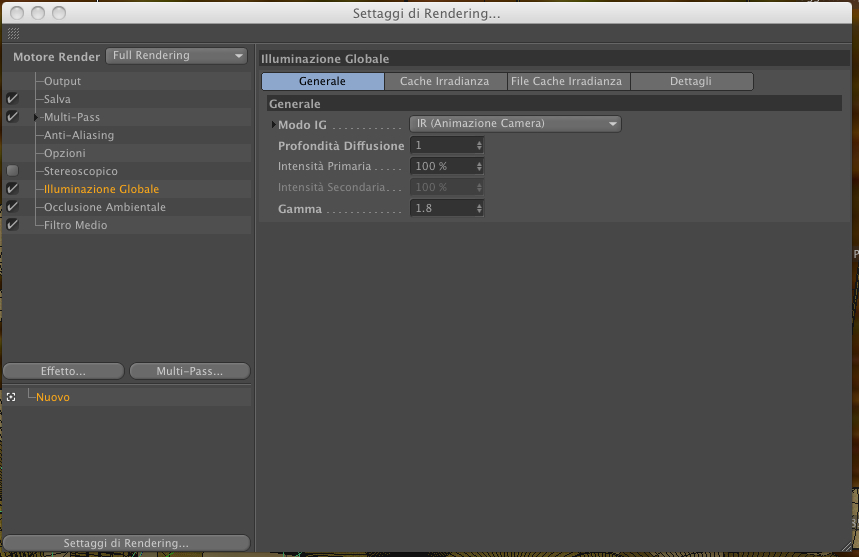Select Opzioni in the settings tree
This screenshot has height=557, width=859.
coord(65,153)
